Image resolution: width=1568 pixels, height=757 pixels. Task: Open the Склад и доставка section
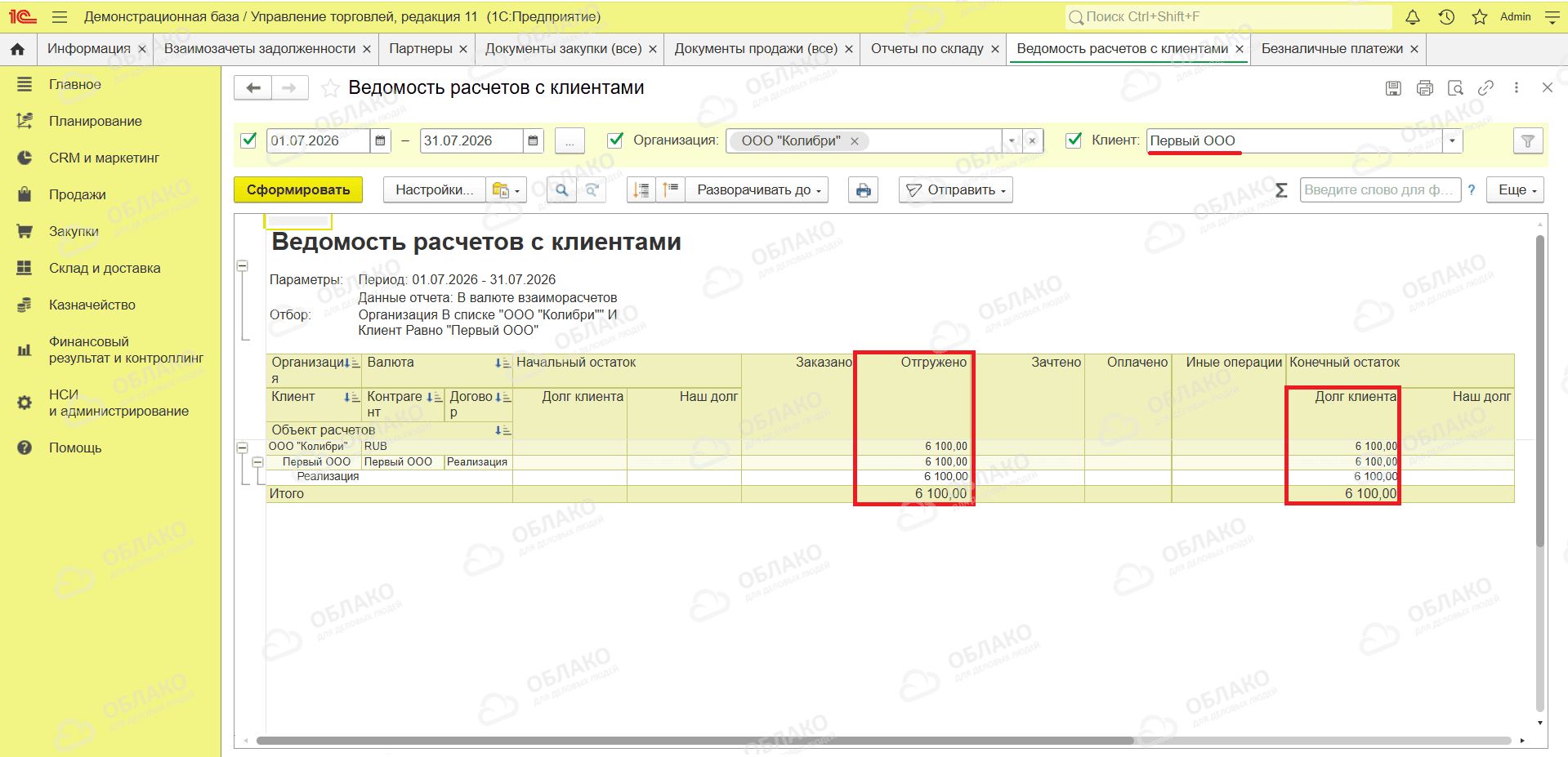coord(105,268)
